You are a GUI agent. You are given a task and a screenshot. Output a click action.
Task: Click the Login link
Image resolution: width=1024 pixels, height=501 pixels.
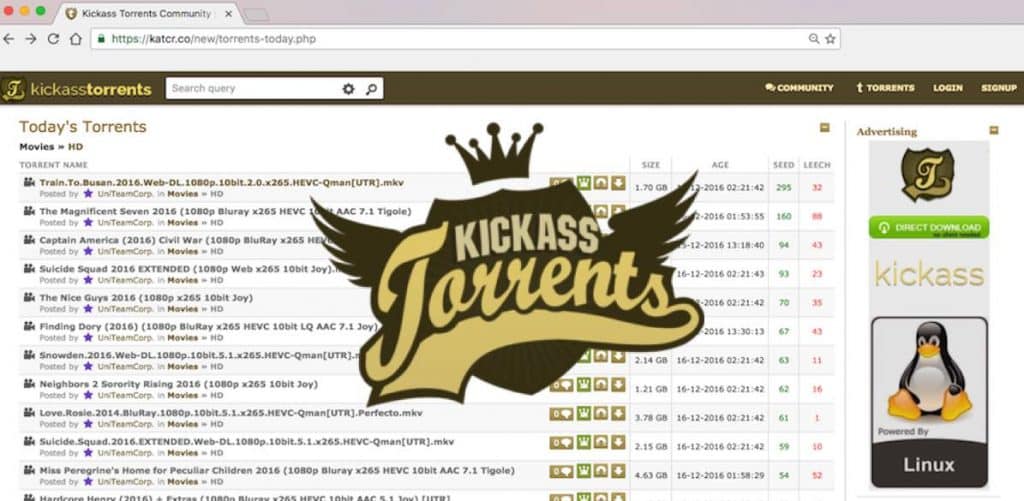(947, 88)
